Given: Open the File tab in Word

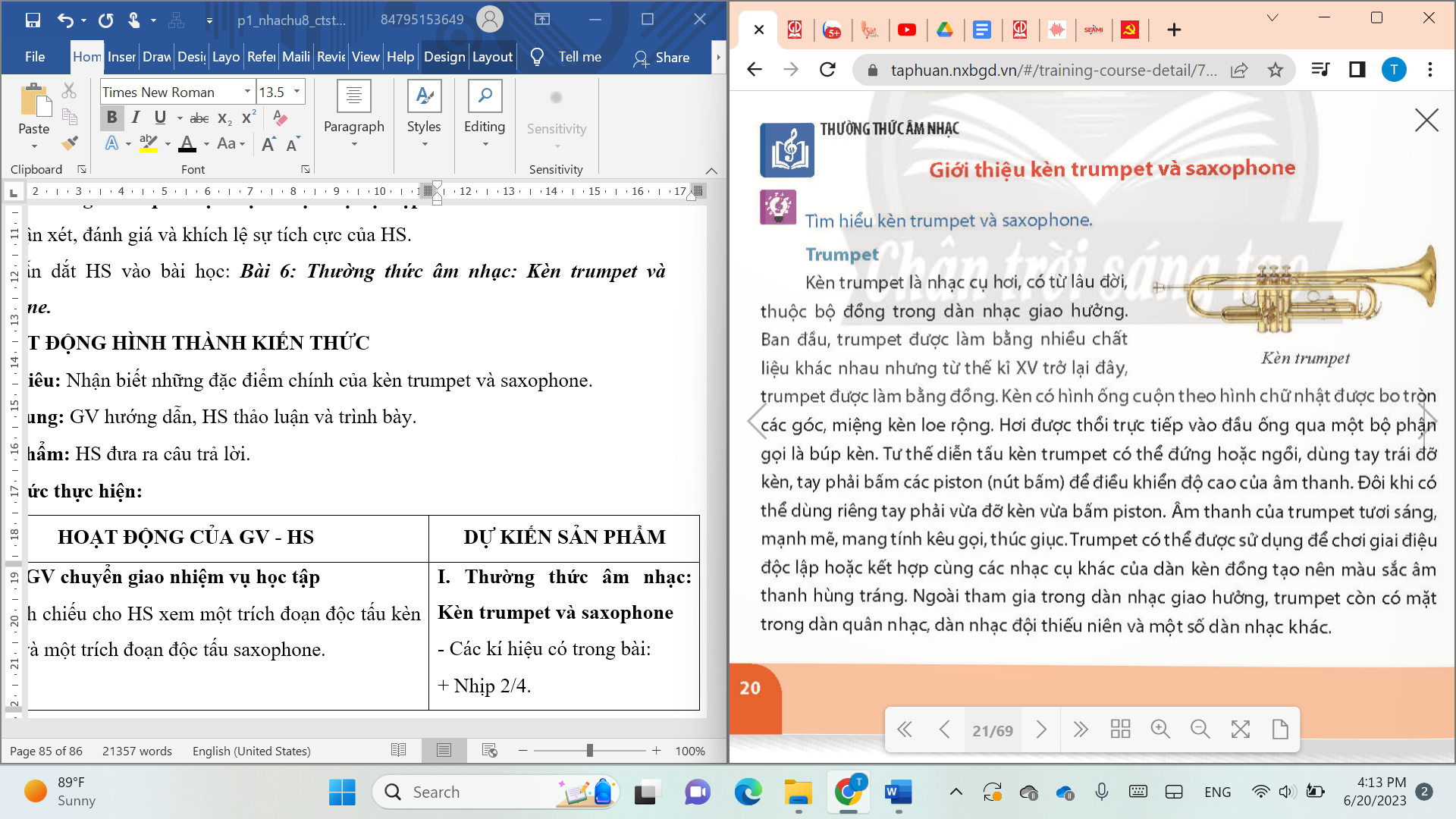Looking at the screenshot, I should (35, 57).
